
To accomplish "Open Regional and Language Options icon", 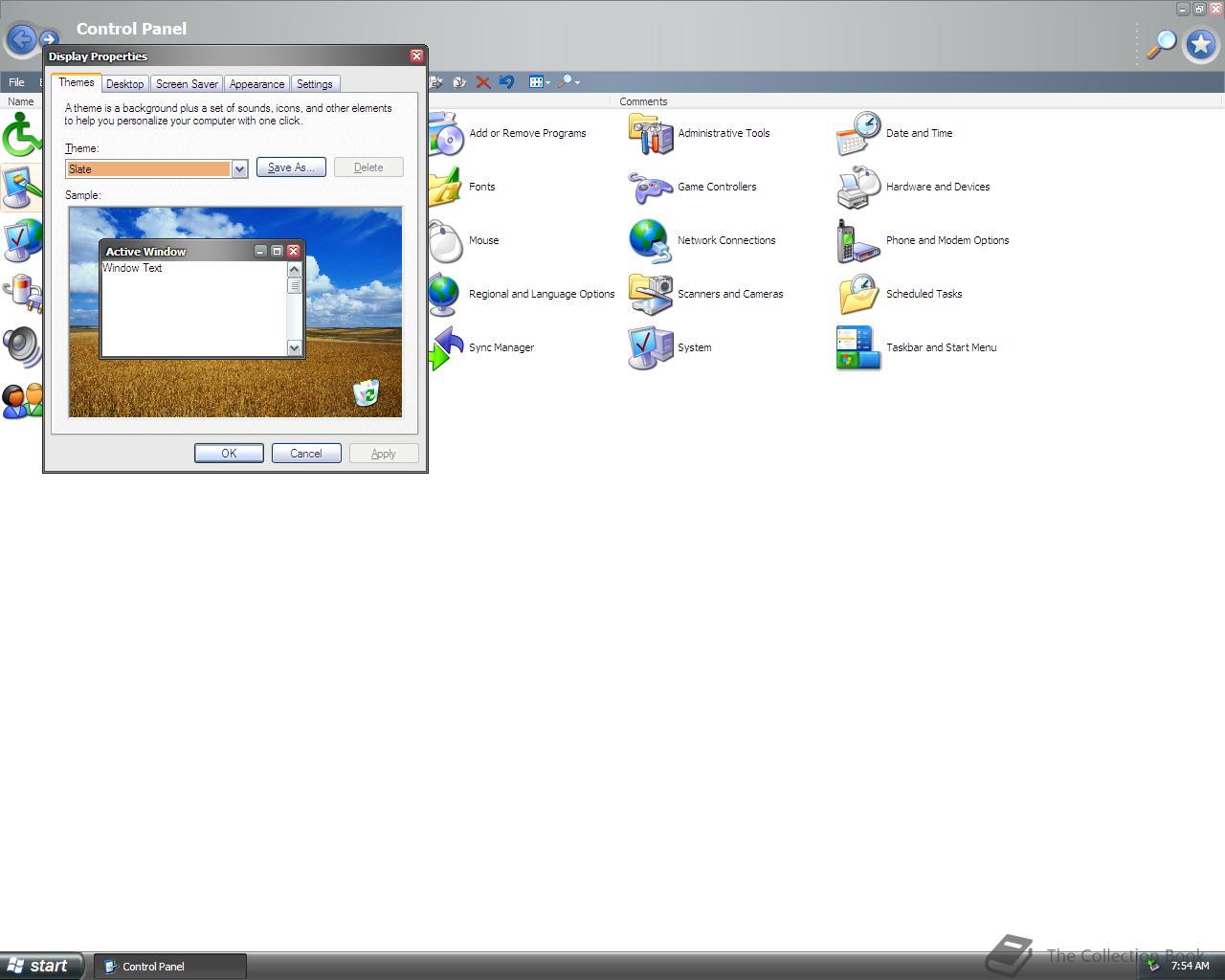I will (x=446, y=295).
